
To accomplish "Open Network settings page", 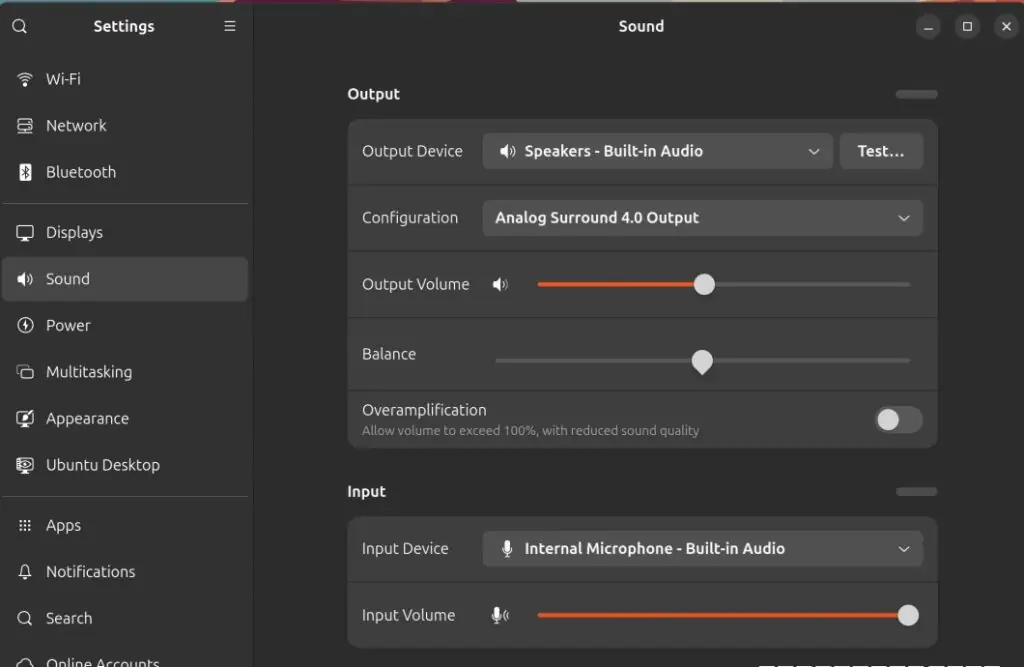I will pyautogui.click(x=125, y=125).
